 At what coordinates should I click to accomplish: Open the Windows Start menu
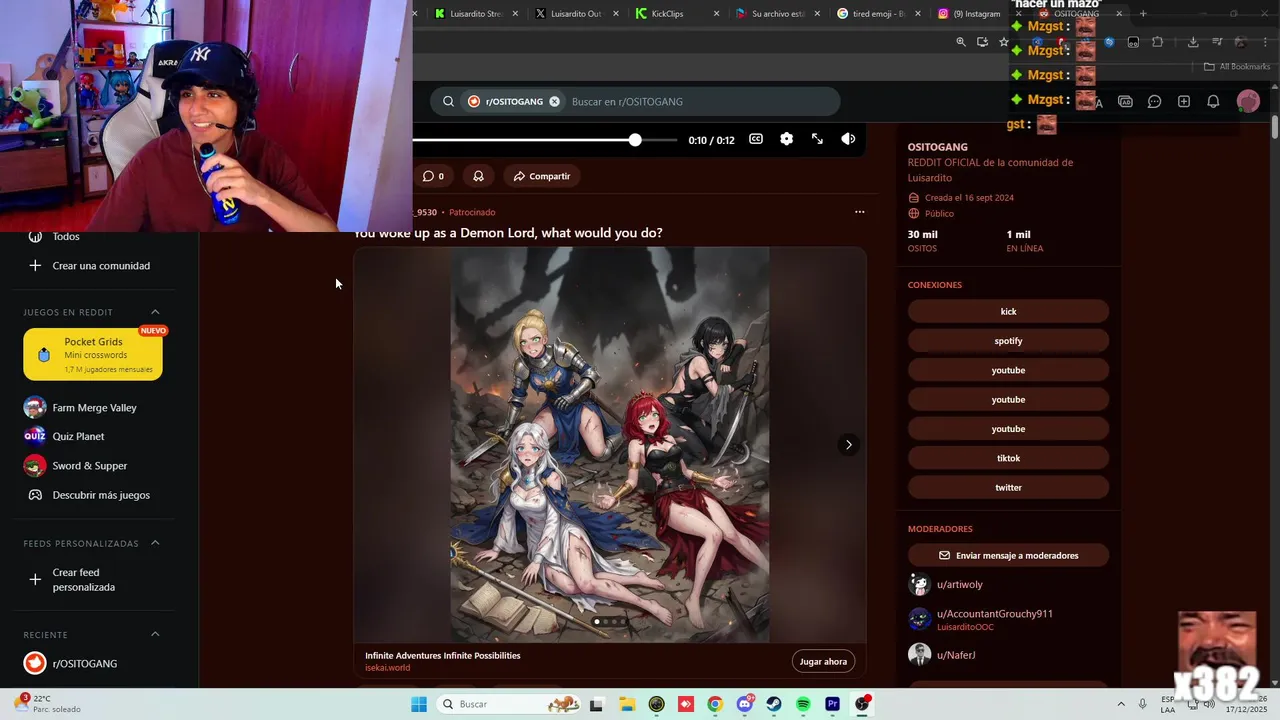419,704
